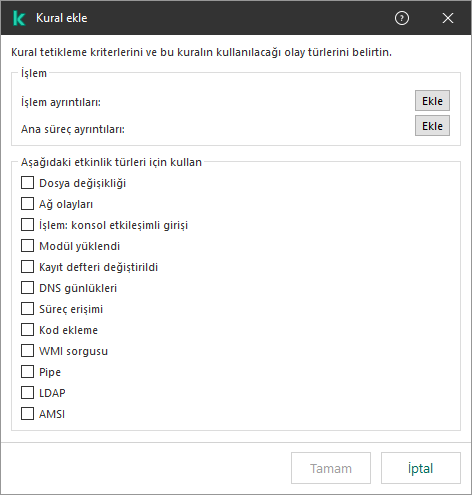The width and height of the screenshot is (472, 495).
Task: Open the help question mark icon
Action: click(x=402, y=18)
